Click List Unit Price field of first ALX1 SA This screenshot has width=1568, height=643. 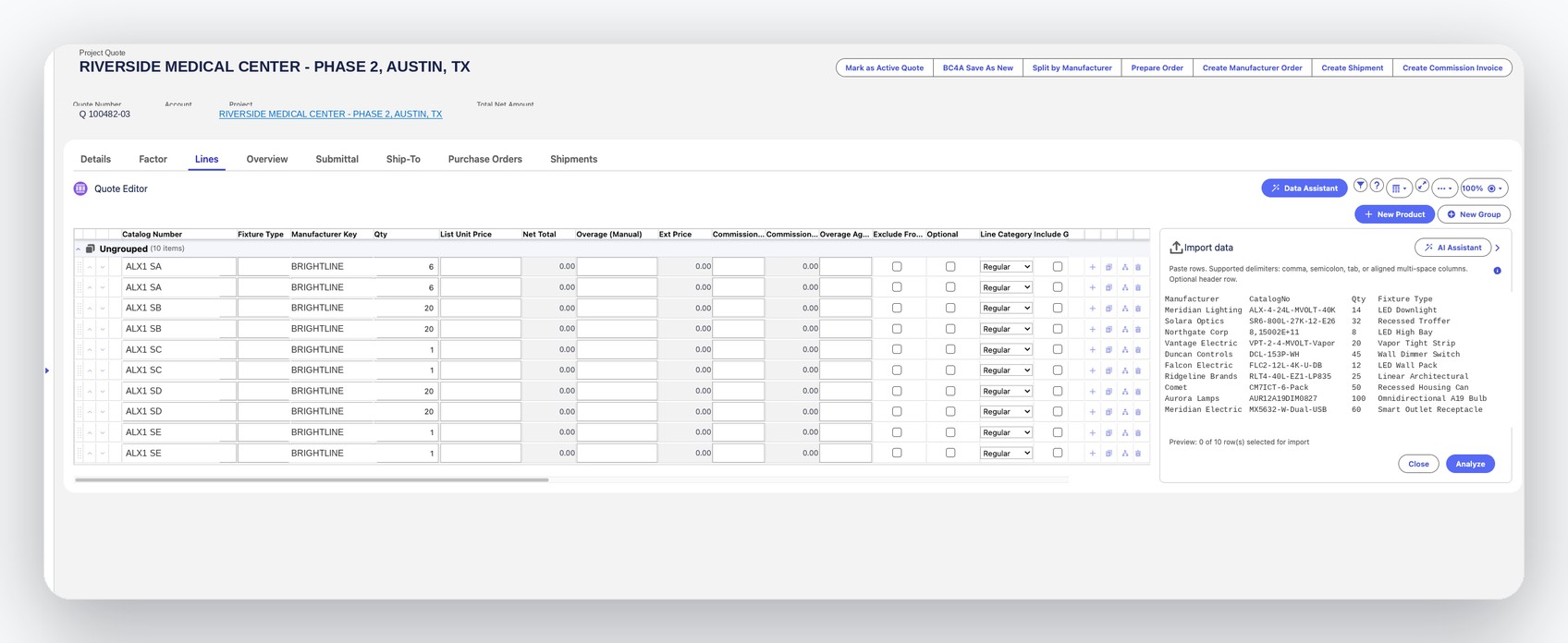click(480, 267)
